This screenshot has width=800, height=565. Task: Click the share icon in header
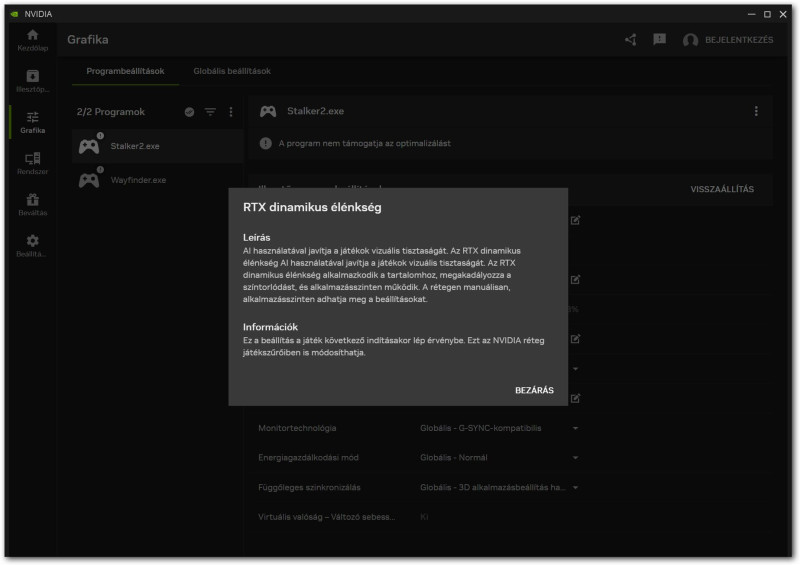[x=631, y=40]
